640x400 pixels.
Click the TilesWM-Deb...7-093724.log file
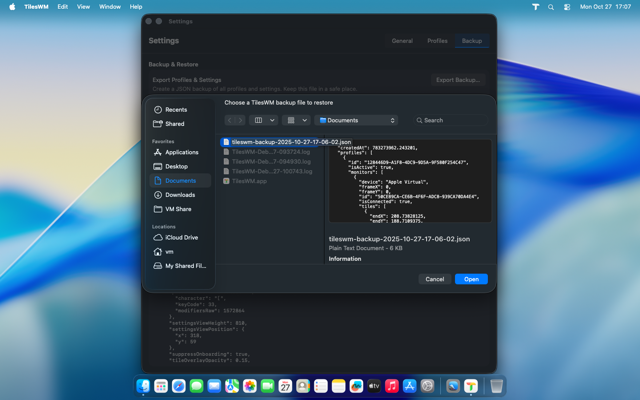click(x=267, y=152)
